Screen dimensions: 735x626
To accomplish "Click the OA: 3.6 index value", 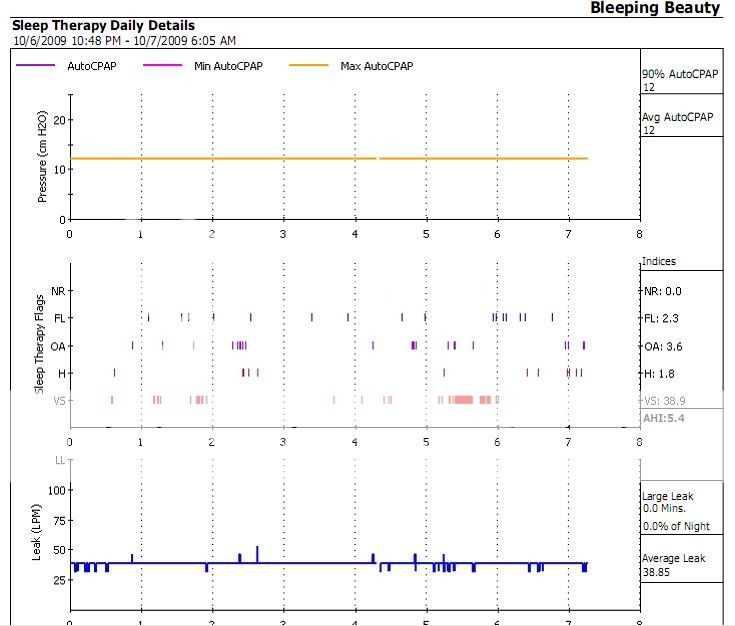I will click(663, 347).
